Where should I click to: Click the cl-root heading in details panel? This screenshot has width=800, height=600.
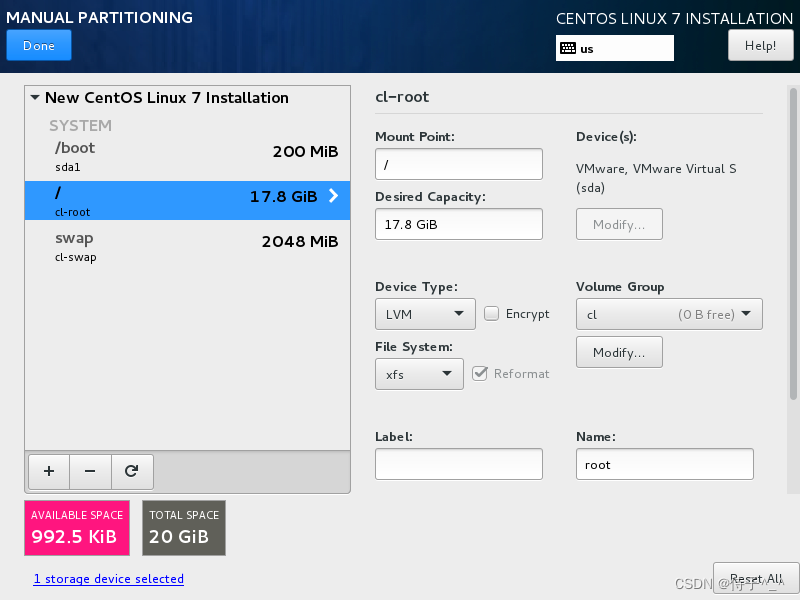tap(402, 97)
